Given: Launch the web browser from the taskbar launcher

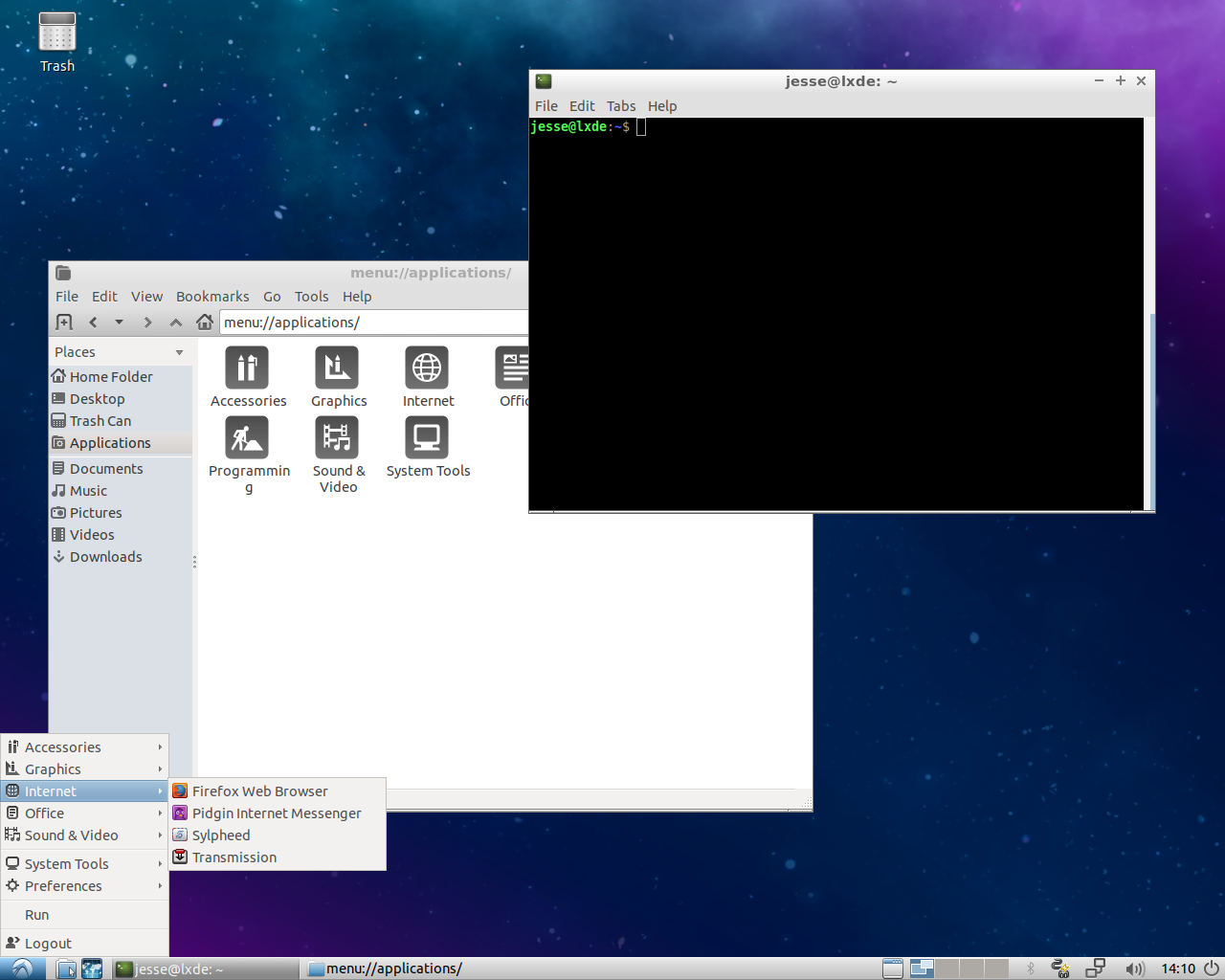Looking at the screenshot, I should click(x=92, y=969).
